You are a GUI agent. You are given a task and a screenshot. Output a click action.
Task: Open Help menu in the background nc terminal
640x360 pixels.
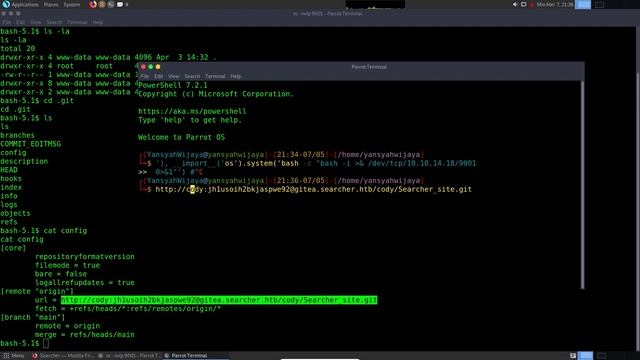[98, 22]
